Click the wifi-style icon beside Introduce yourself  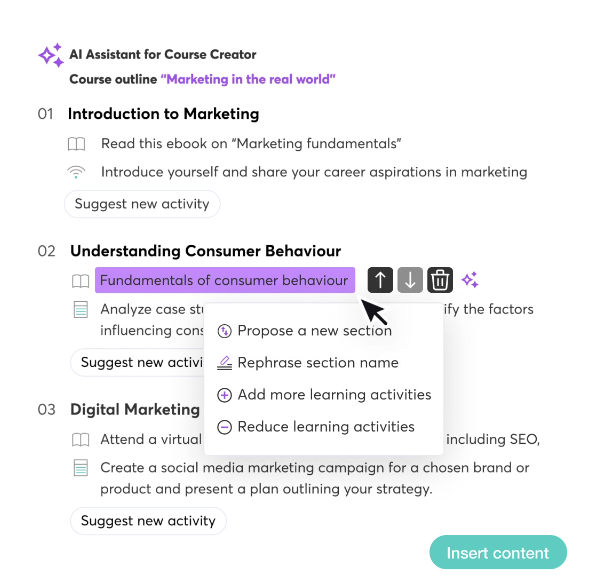point(76,172)
